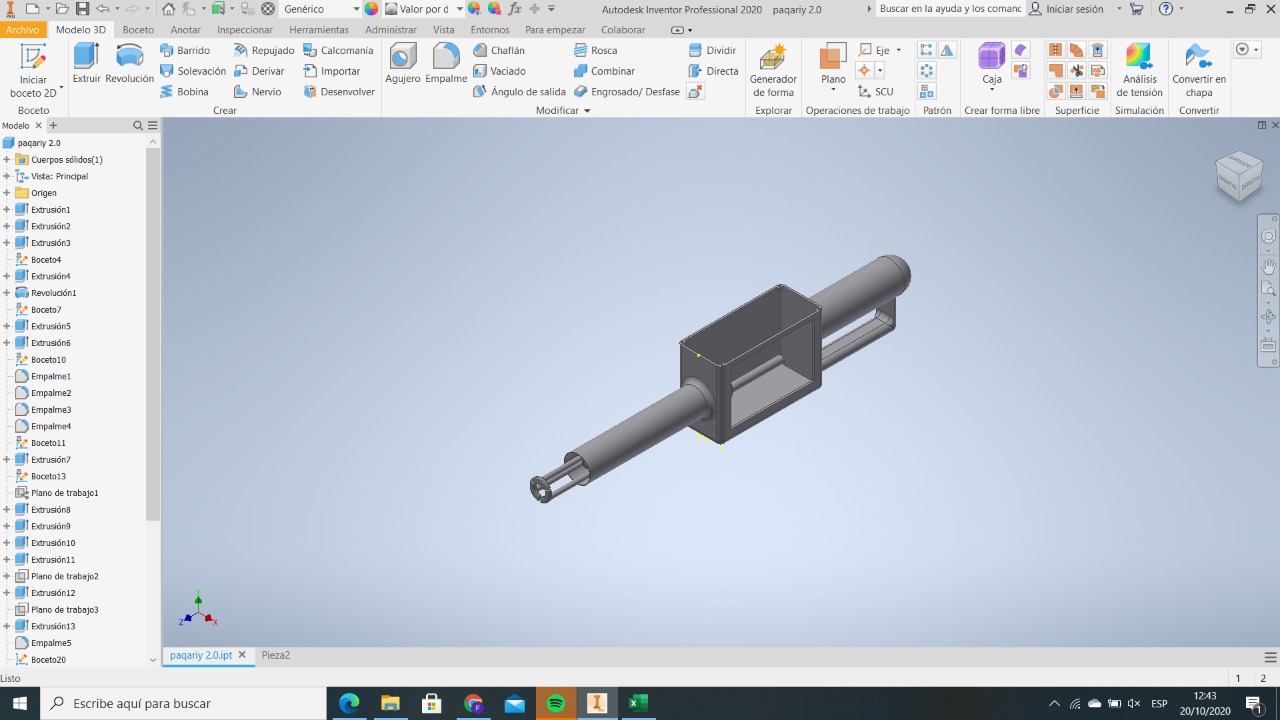Select the Plano work plane tool
This screenshot has height=720, width=1280.
(832, 62)
